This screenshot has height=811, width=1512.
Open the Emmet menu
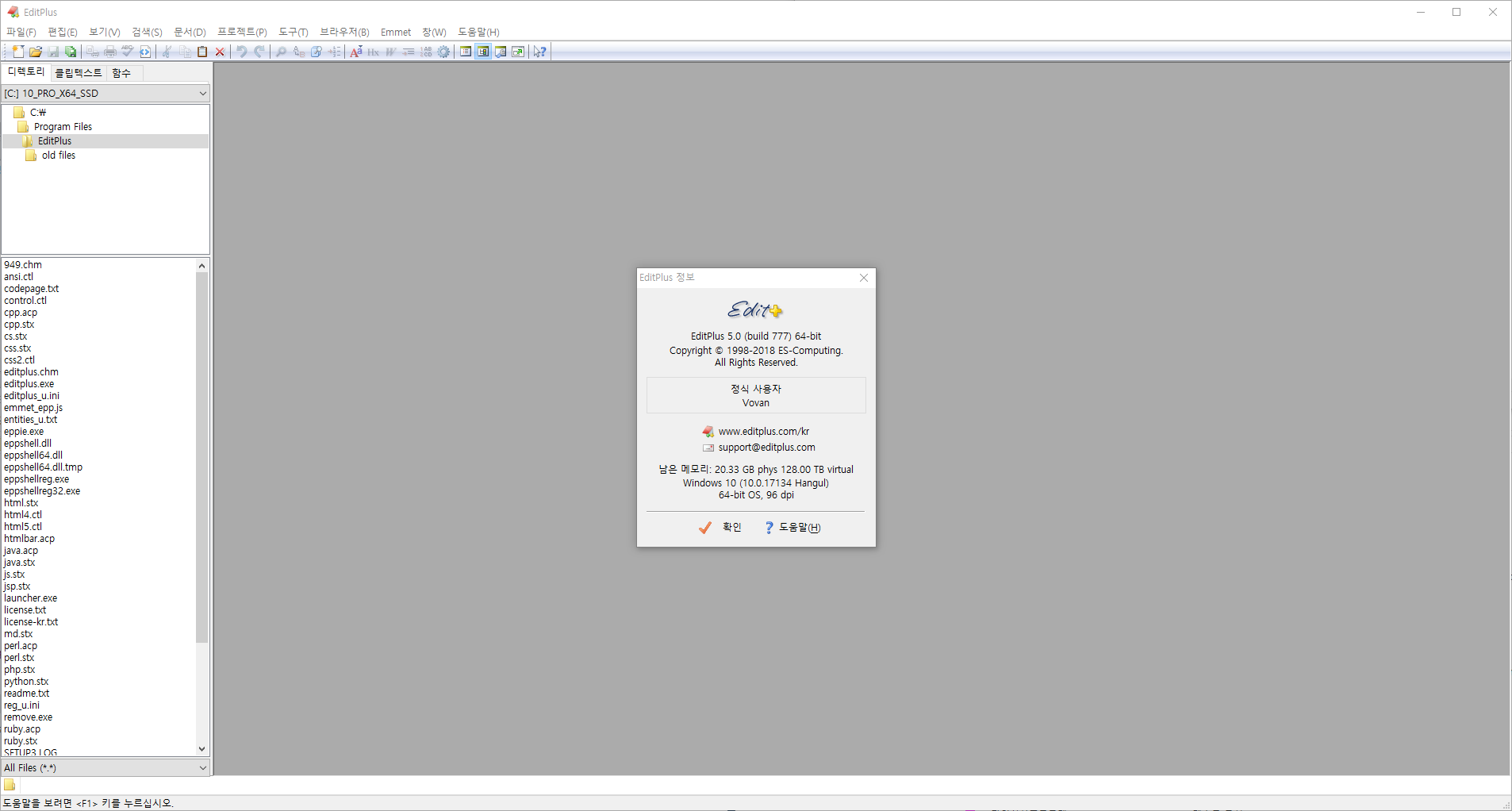[x=396, y=32]
